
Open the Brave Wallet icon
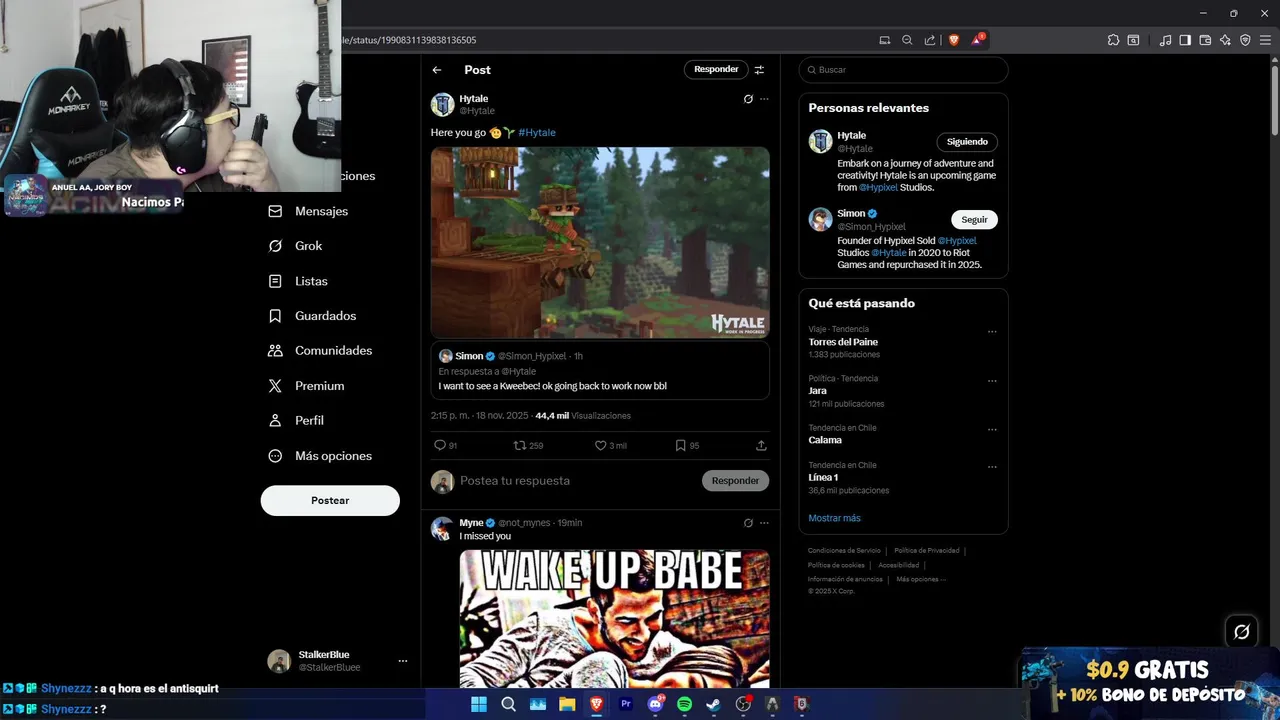(x=1205, y=40)
